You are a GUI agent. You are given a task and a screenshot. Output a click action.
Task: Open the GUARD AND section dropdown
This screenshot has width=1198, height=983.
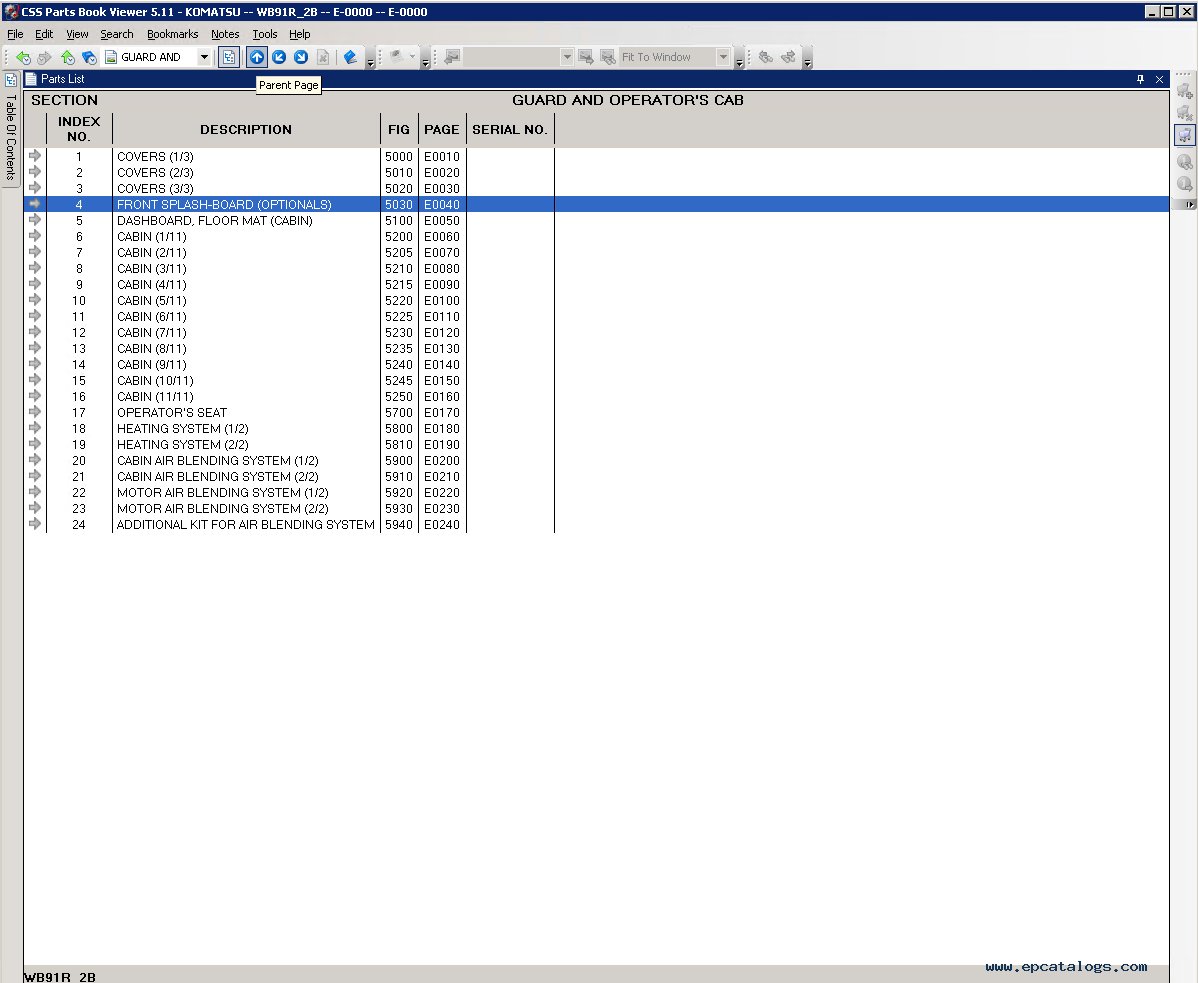pos(204,57)
